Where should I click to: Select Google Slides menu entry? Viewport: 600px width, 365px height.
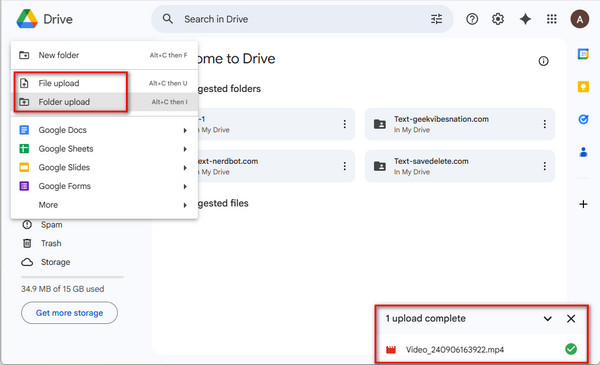point(104,168)
